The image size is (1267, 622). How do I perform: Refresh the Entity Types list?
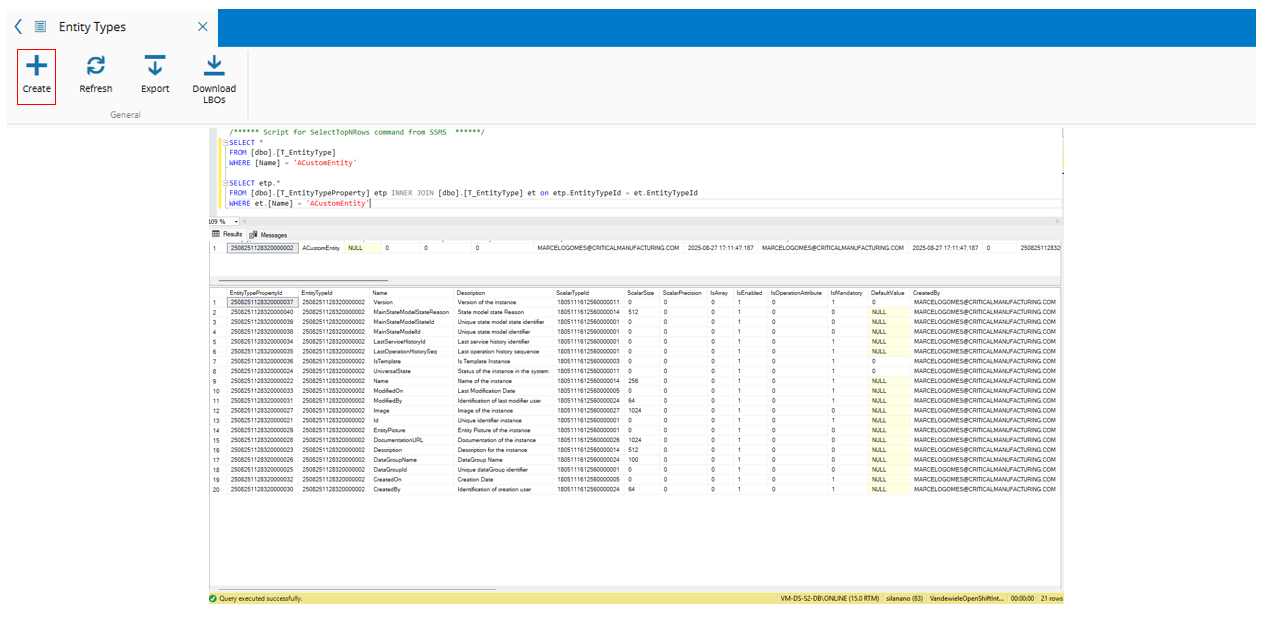click(96, 75)
